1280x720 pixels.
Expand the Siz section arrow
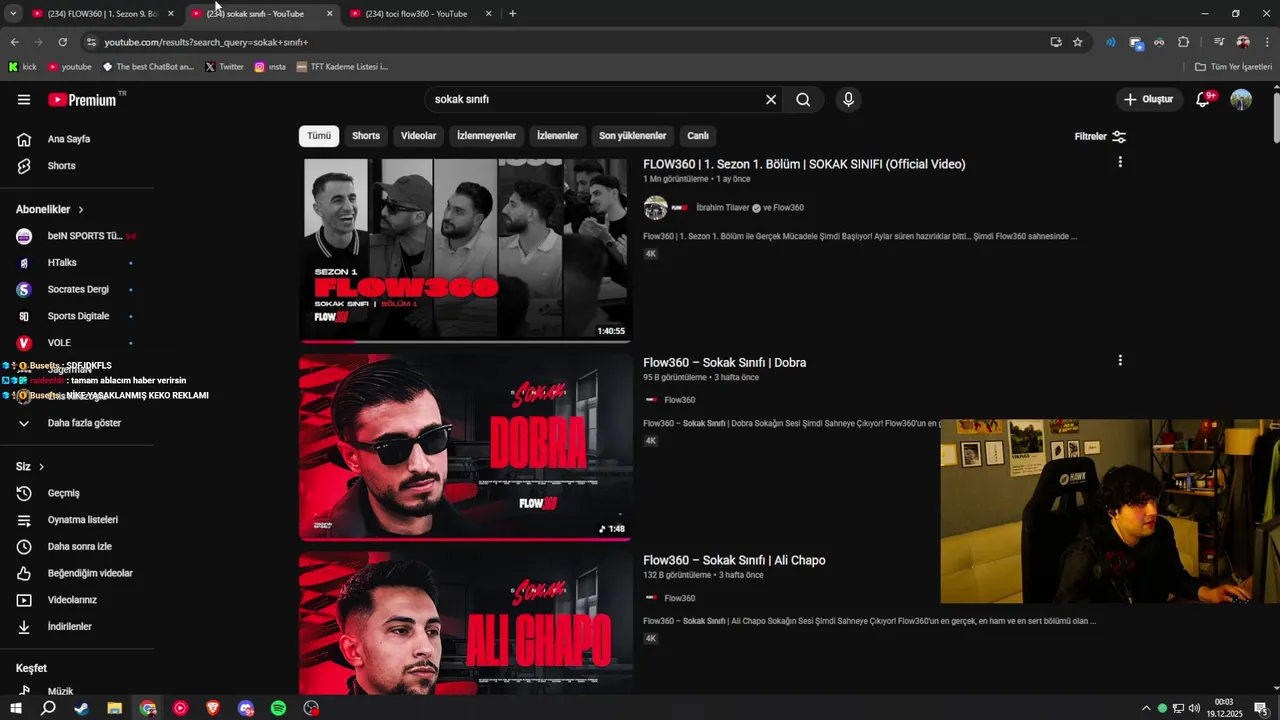41,467
